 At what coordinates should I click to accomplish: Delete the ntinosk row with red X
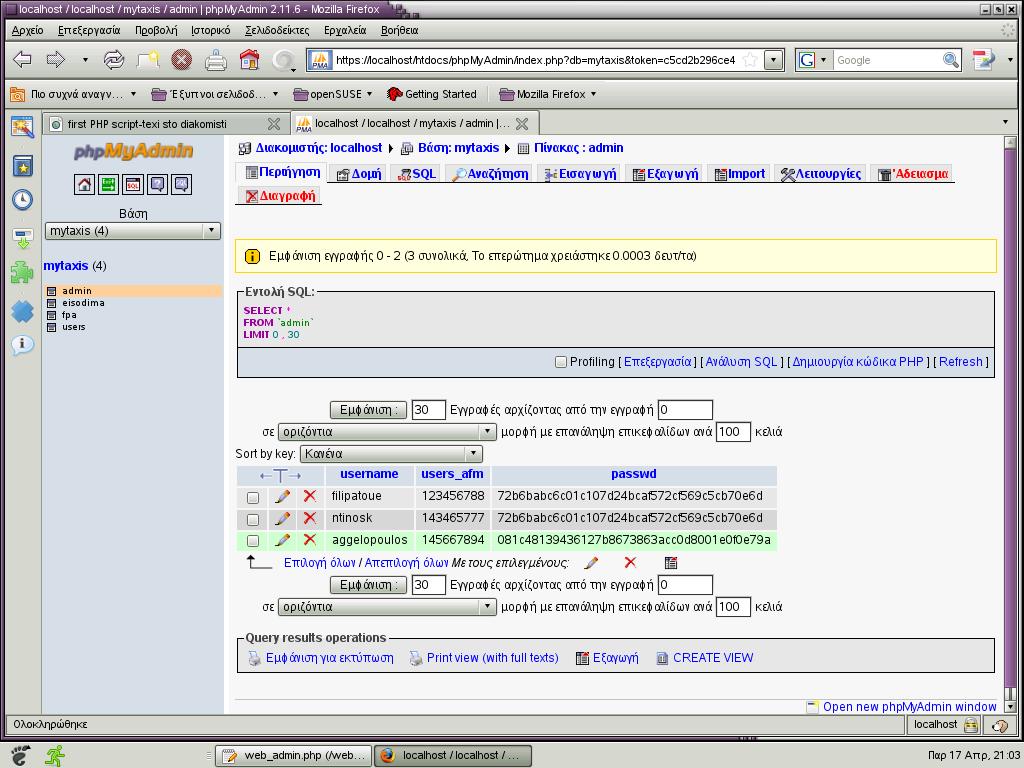pos(310,519)
